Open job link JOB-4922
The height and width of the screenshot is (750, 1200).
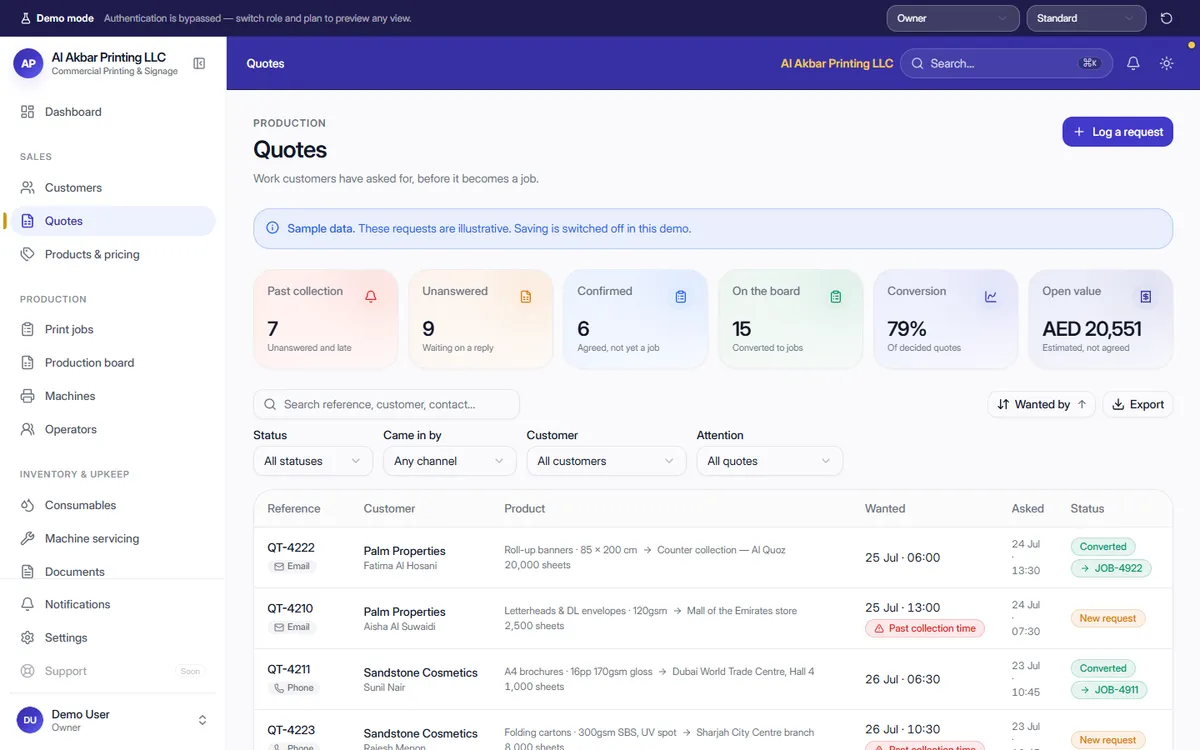1111,569
